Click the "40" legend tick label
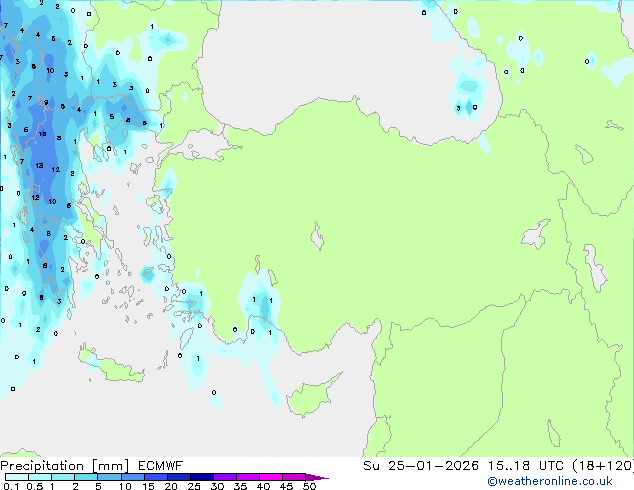This screenshot has height=490, width=634. click(263, 486)
